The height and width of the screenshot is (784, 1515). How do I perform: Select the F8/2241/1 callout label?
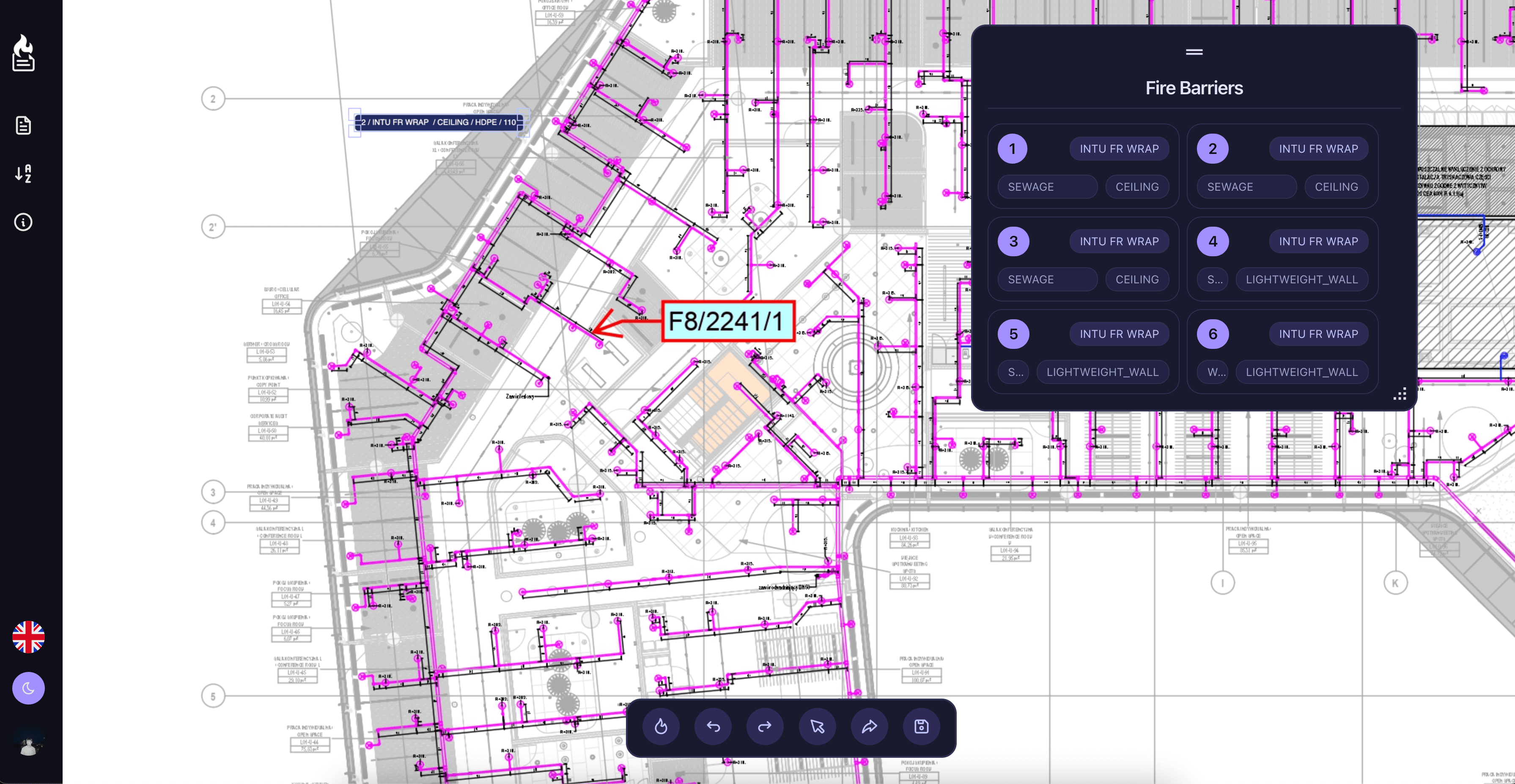[x=727, y=321]
